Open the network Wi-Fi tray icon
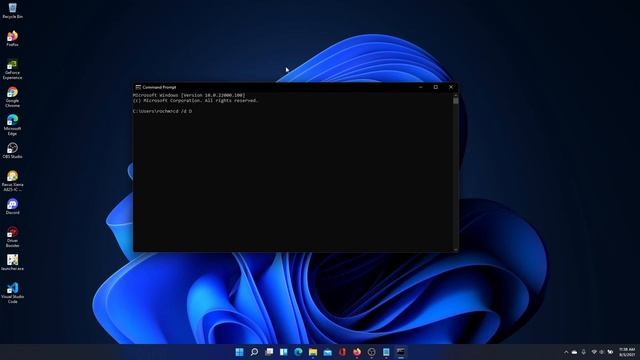 tap(594, 352)
